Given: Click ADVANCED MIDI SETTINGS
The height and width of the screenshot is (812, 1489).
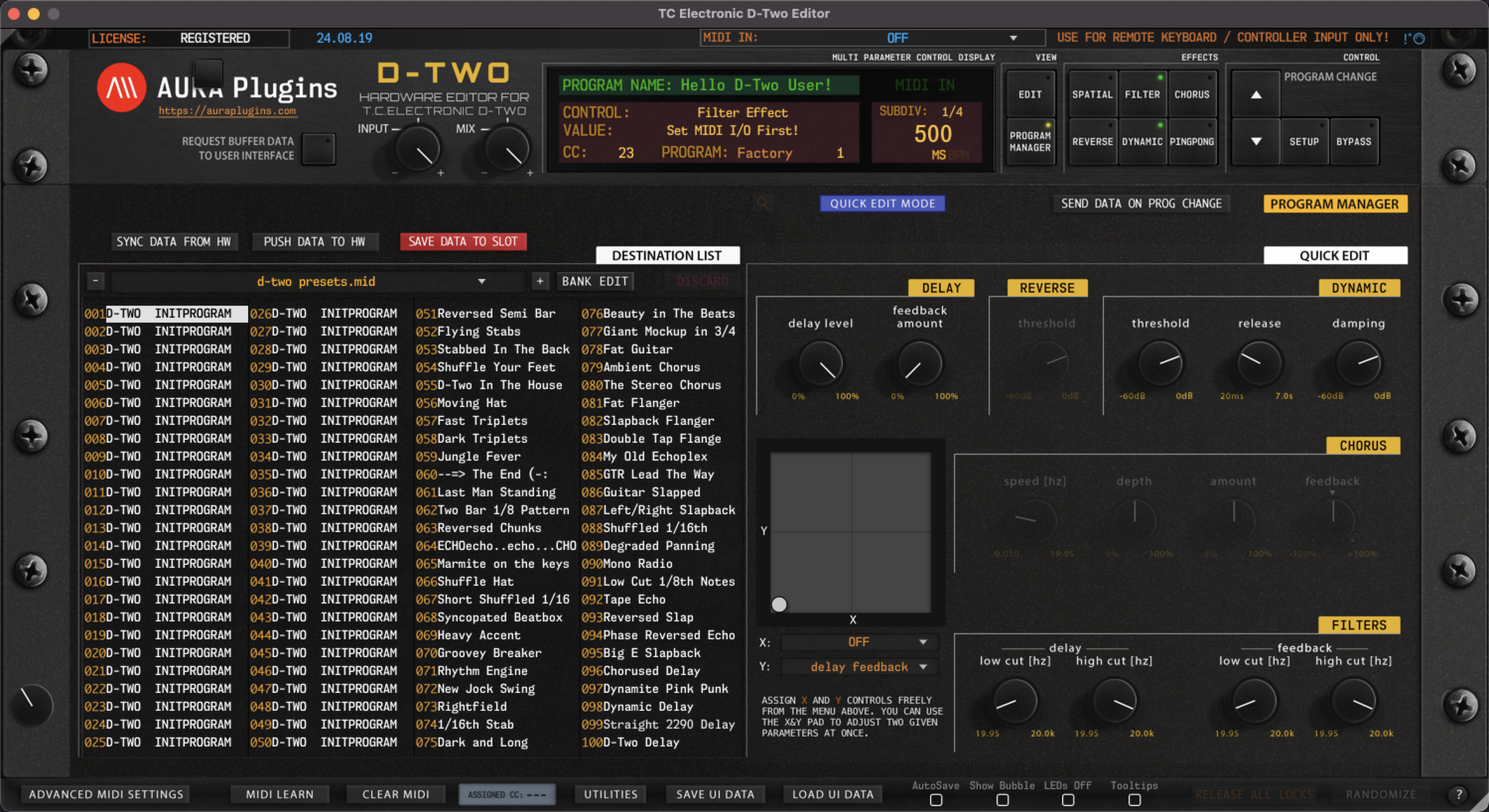Looking at the screenshot, I should click(106, 794).
